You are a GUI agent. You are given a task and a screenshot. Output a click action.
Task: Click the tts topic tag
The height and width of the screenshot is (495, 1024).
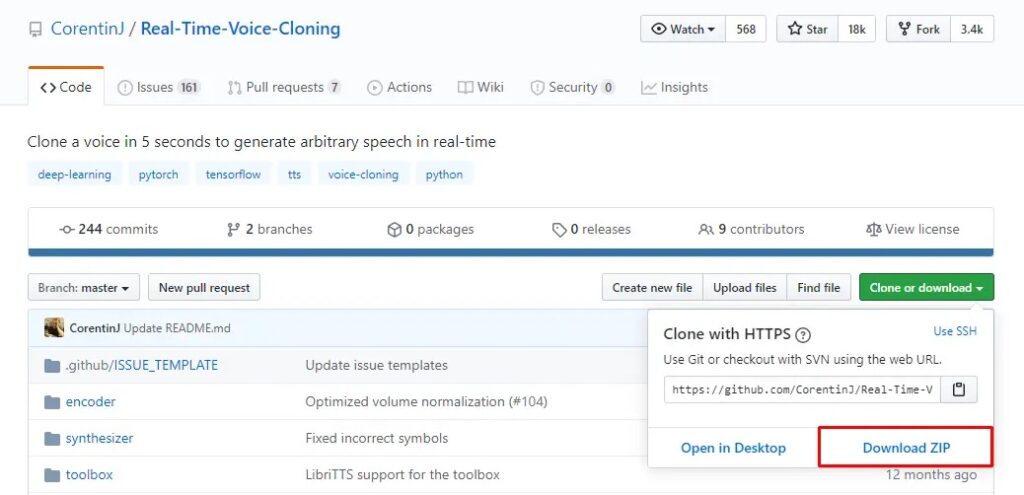click(x=295, y=174)
